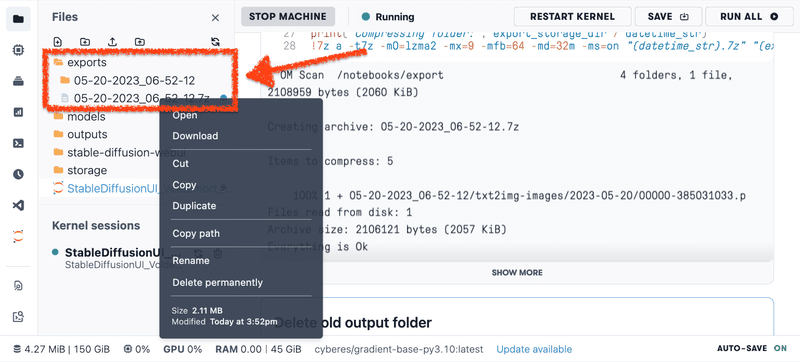Open the Visual Studio Code sidebar icon
The height and width of the screenshot is (362, 800).
click(x=18, y=205)
